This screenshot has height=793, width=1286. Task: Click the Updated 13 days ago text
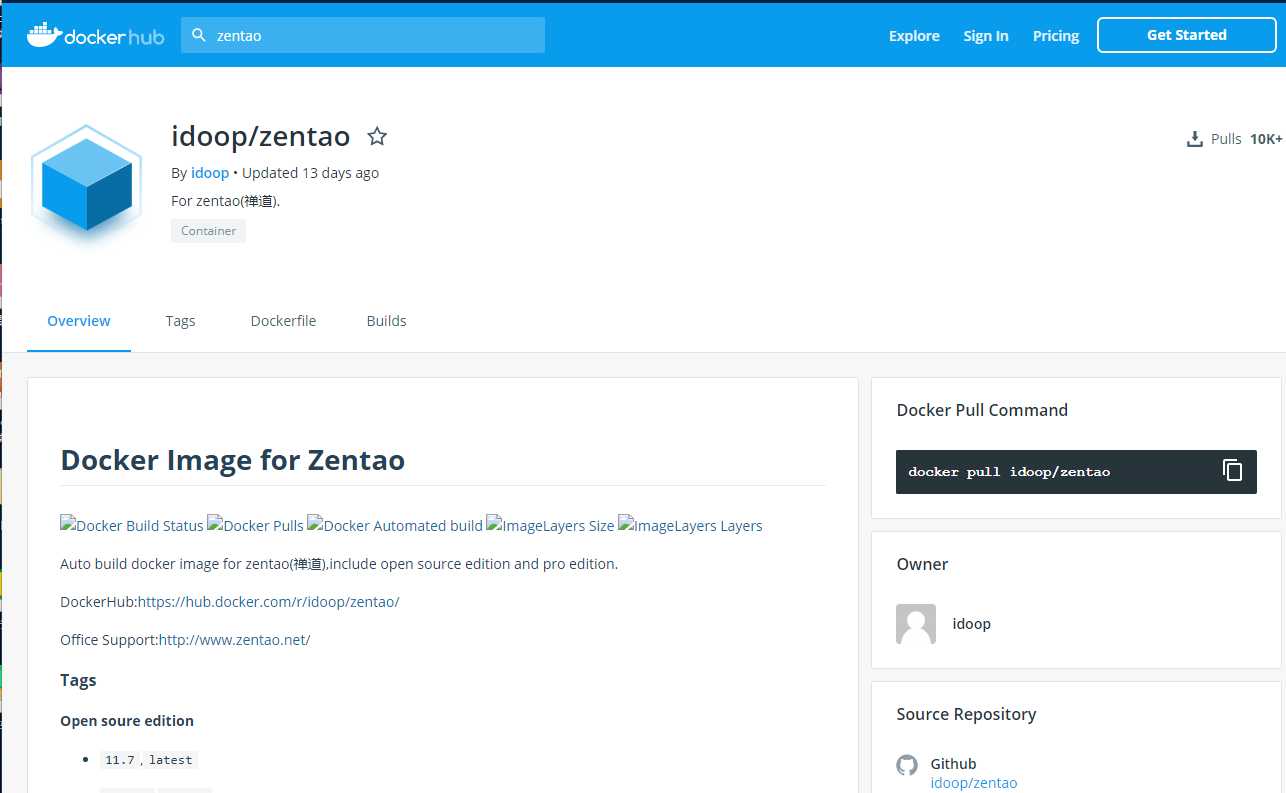pos(310,173)
